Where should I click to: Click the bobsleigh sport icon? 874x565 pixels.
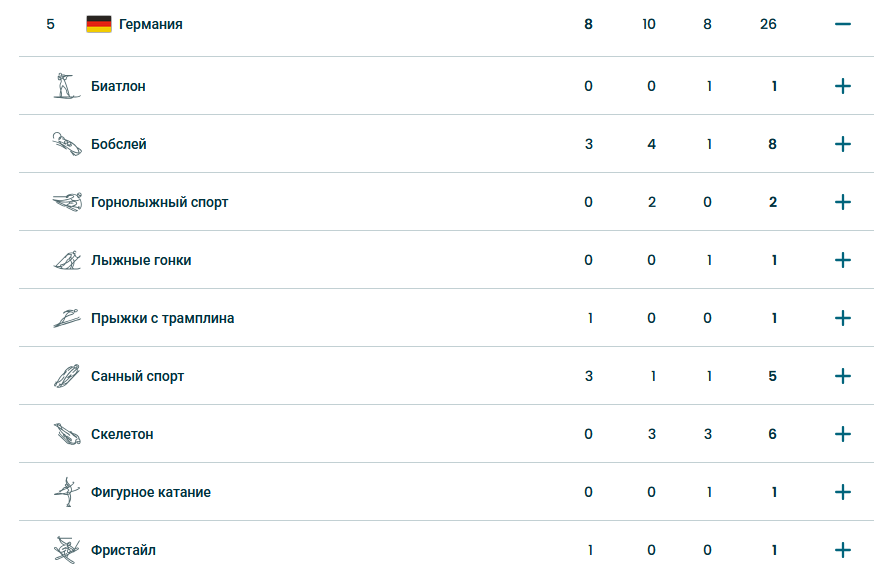[66, 144]
